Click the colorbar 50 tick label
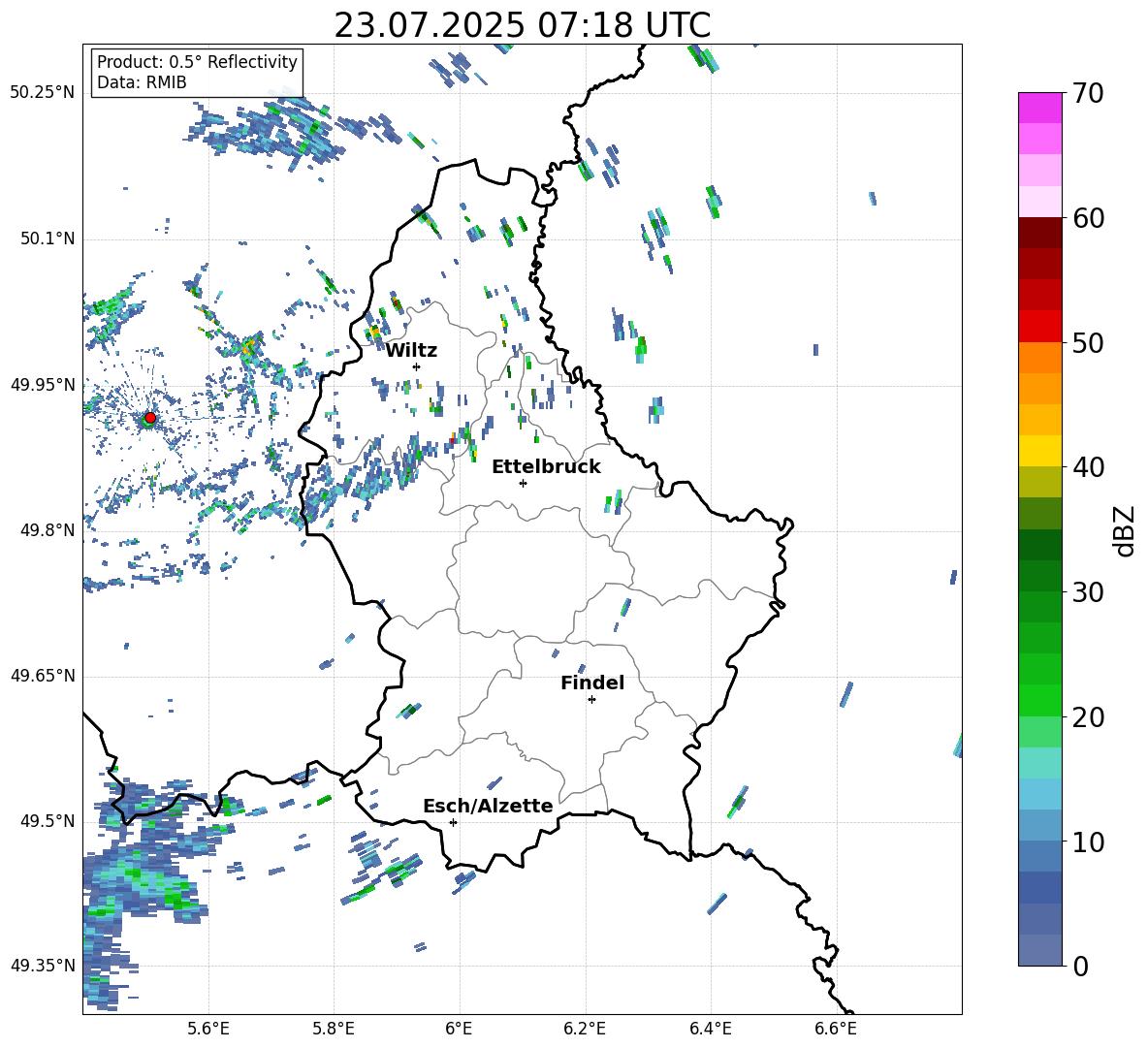This screenshot has height=1048, width=1148. coord(1088,342)
